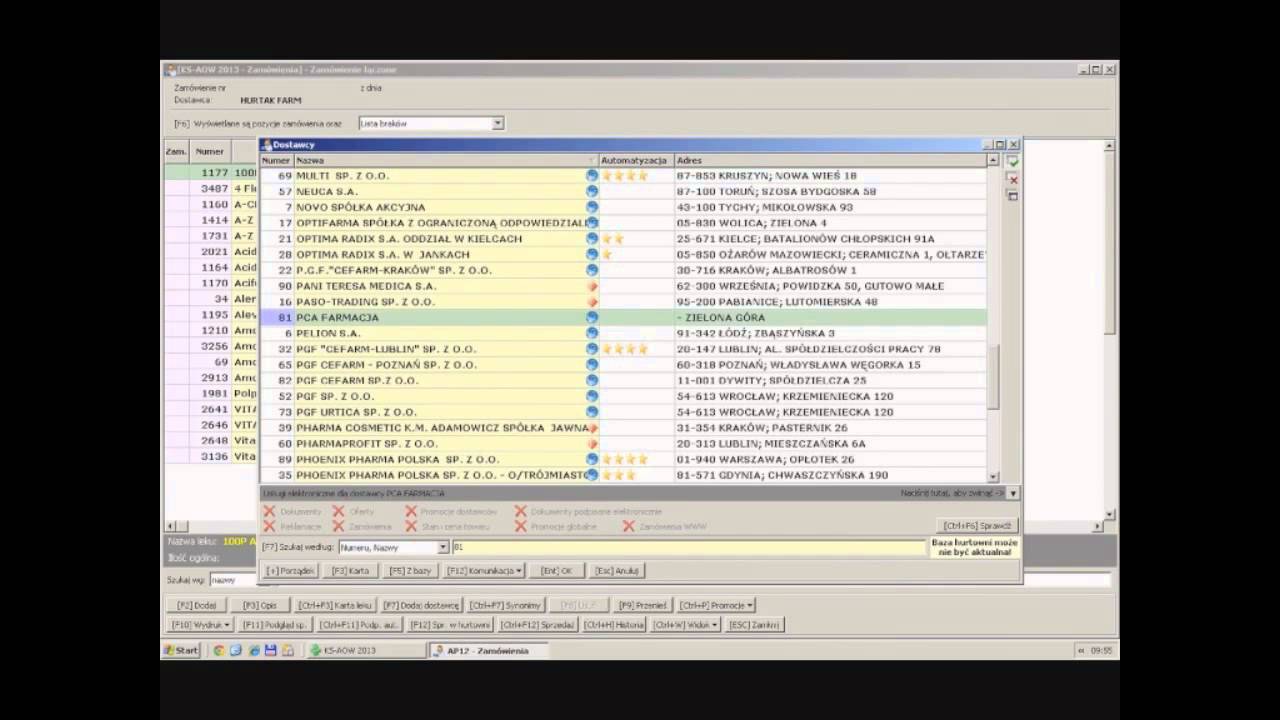This screenshot has width=1280, height=720.
Task: Click the [Ent] OK button
Action: point(557,570)
